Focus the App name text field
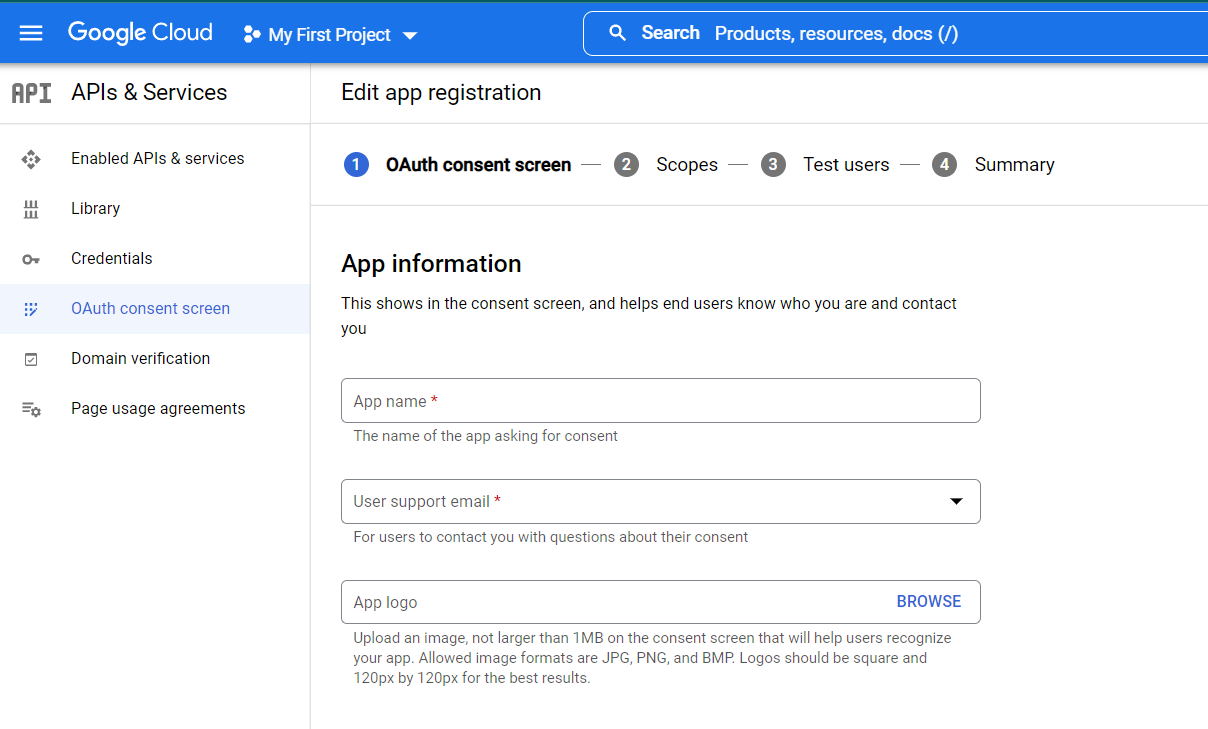Image resolution: width=1208 pixels, height=729 pixels. point(660,401)
